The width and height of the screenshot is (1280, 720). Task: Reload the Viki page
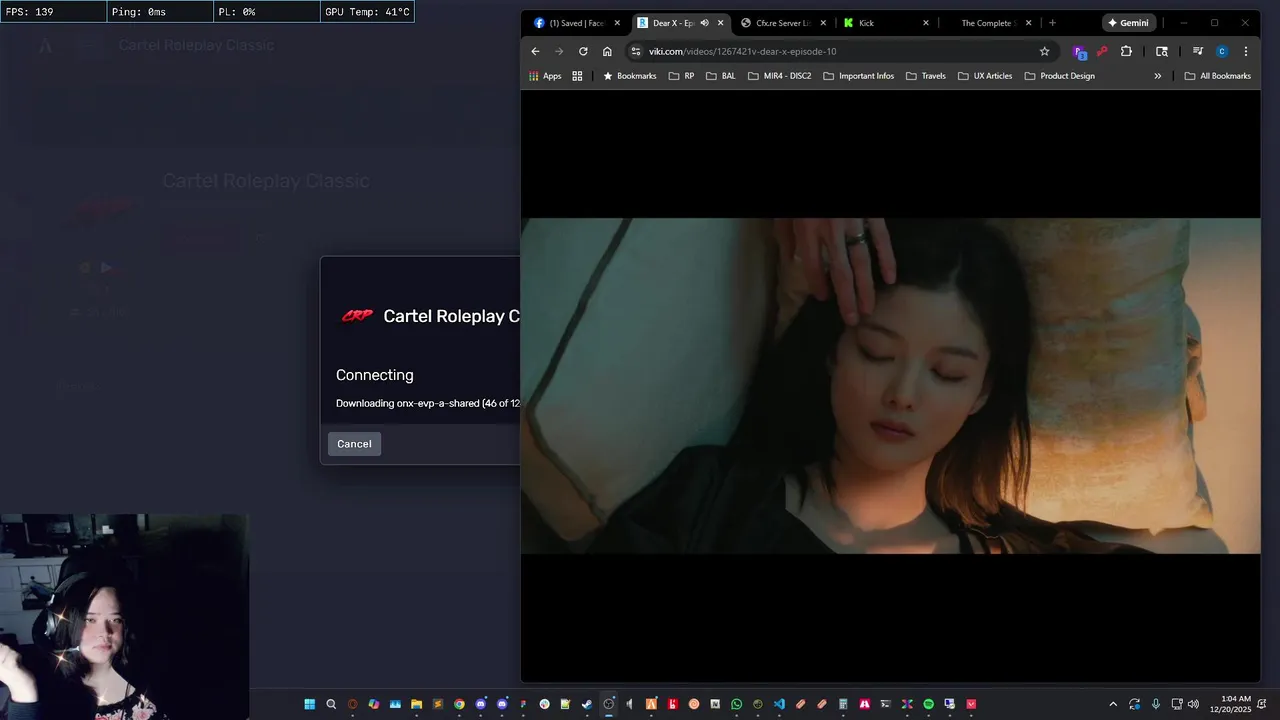click(583, 51)
